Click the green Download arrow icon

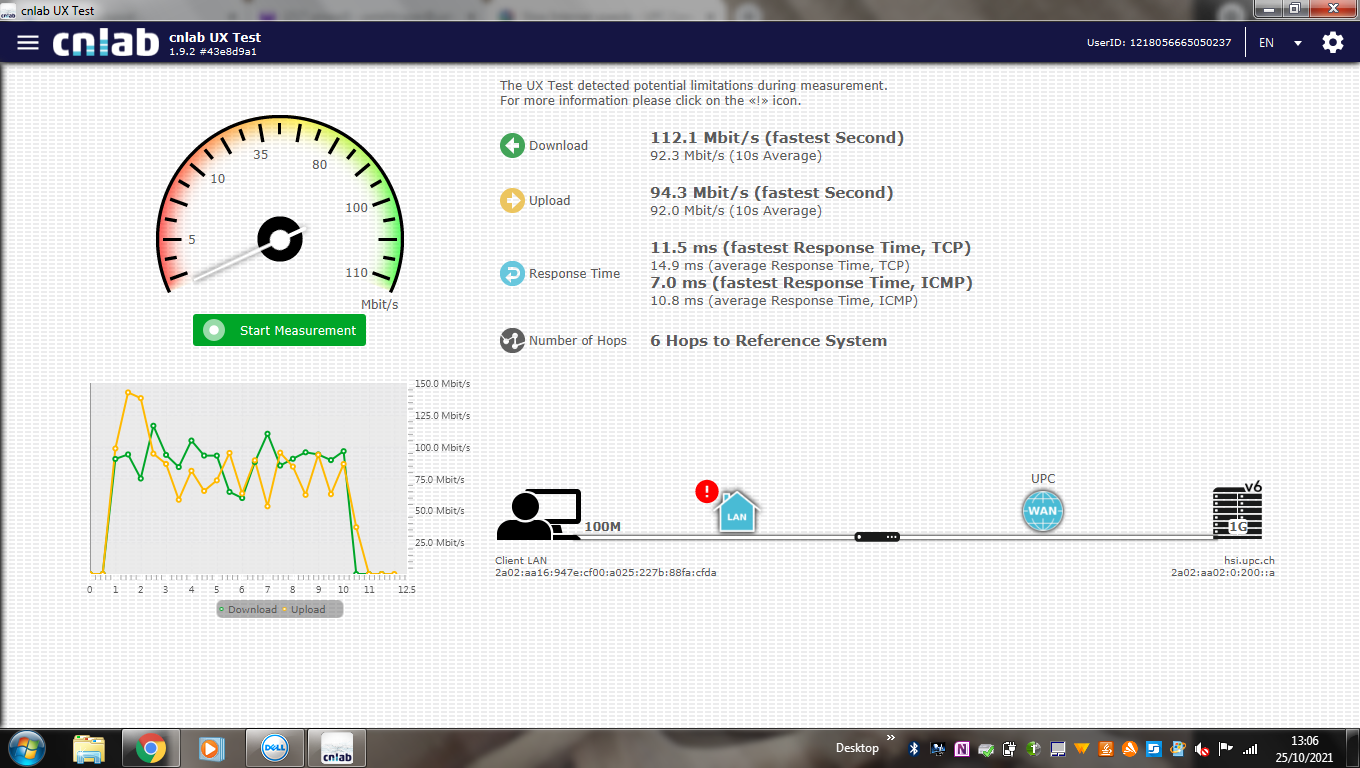coord(512,145)
